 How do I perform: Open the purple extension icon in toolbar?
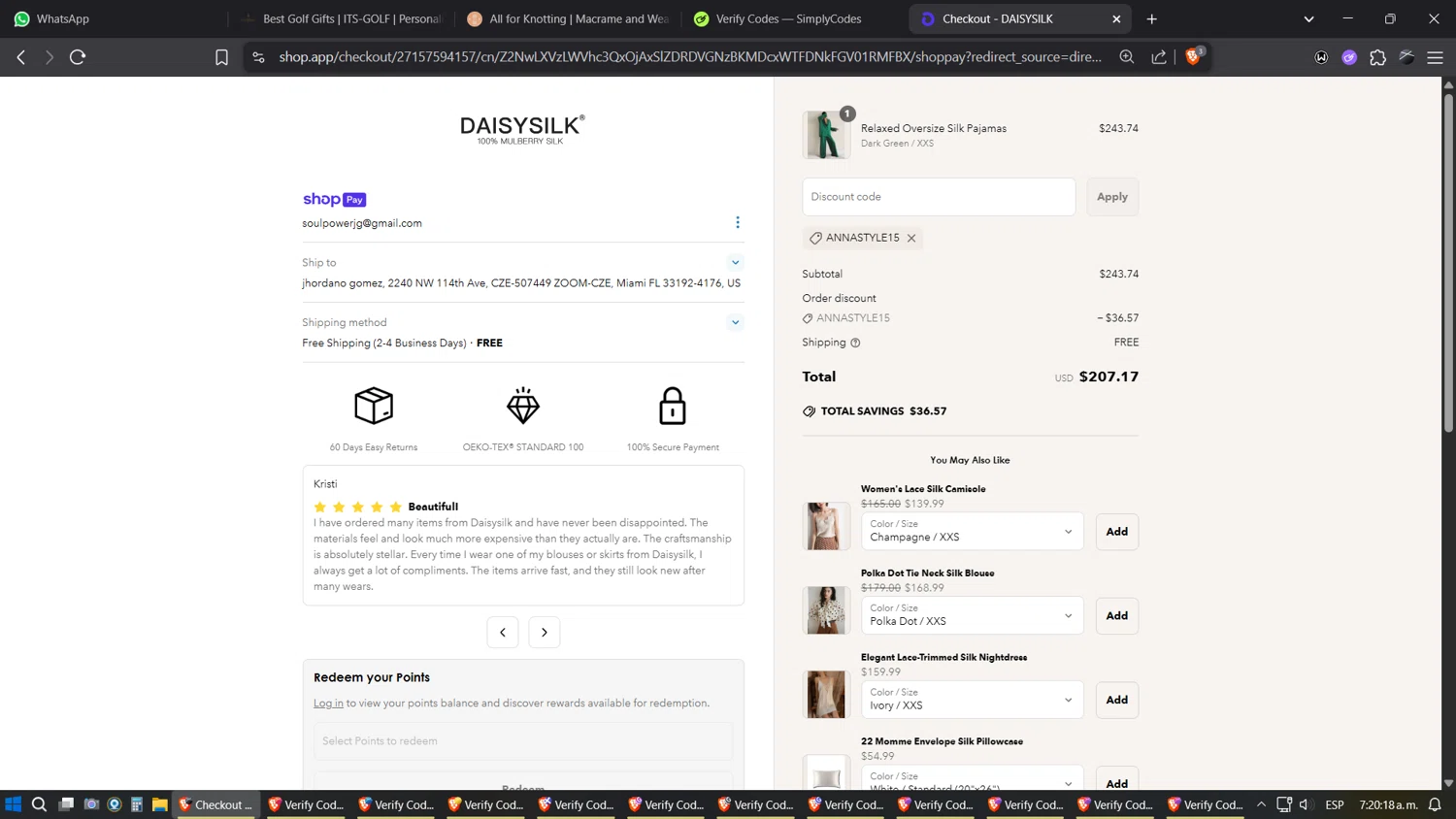point(1349,57)
